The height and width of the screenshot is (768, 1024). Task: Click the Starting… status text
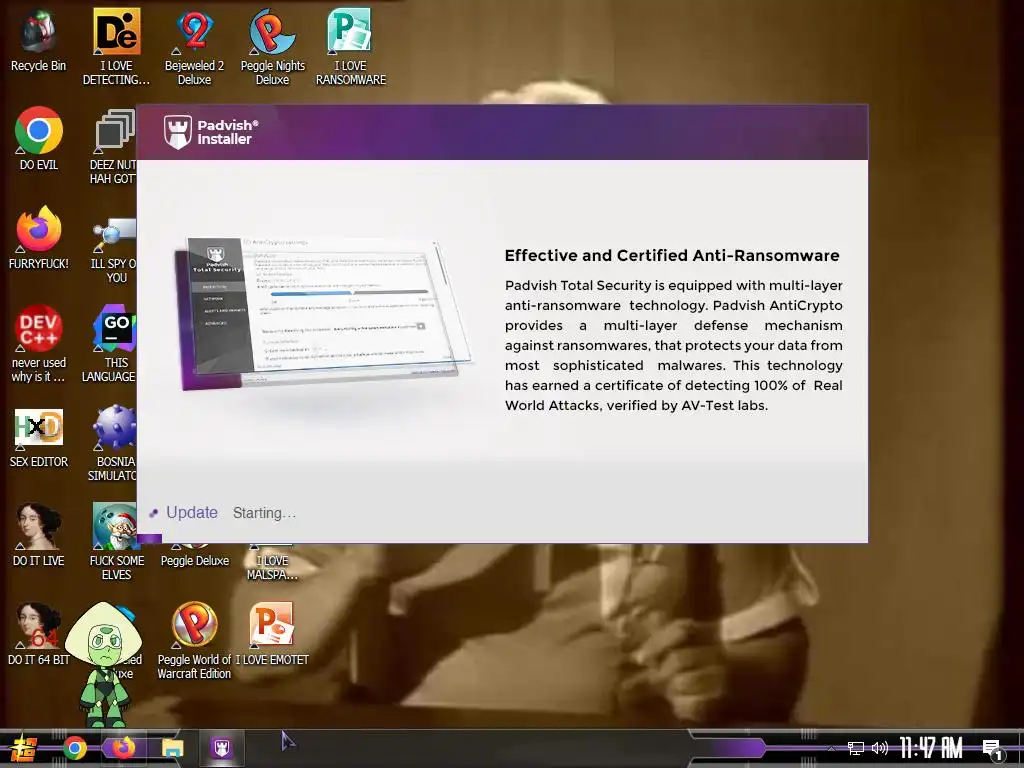[264, 513]
